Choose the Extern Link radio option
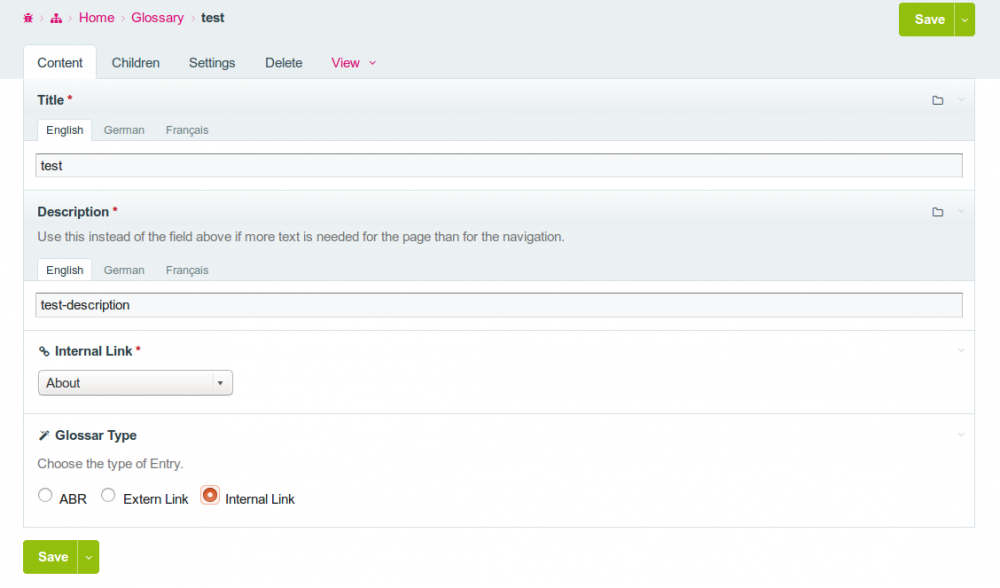Screen dimensions: 1000x588 [x=109, y=495]
